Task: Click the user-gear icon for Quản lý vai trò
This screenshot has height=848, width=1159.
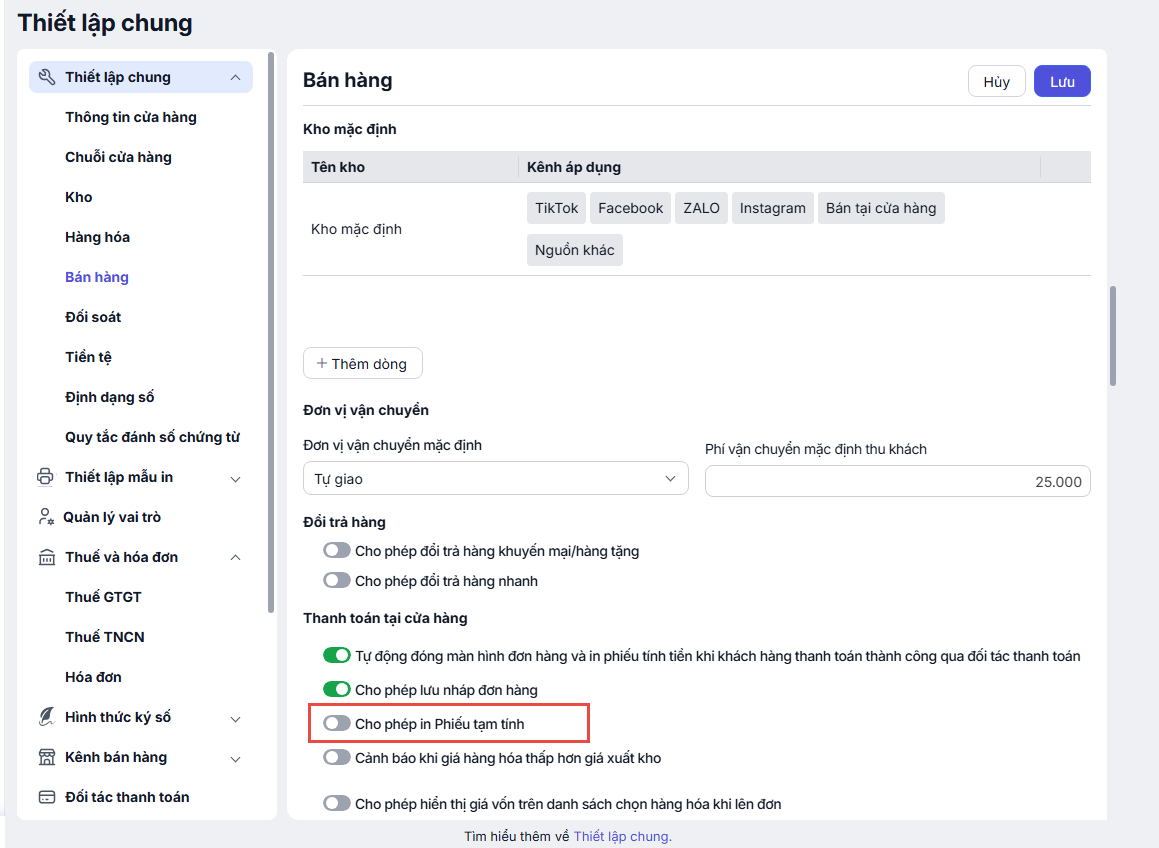Action: pyautogui.click(x=46, y=517)
